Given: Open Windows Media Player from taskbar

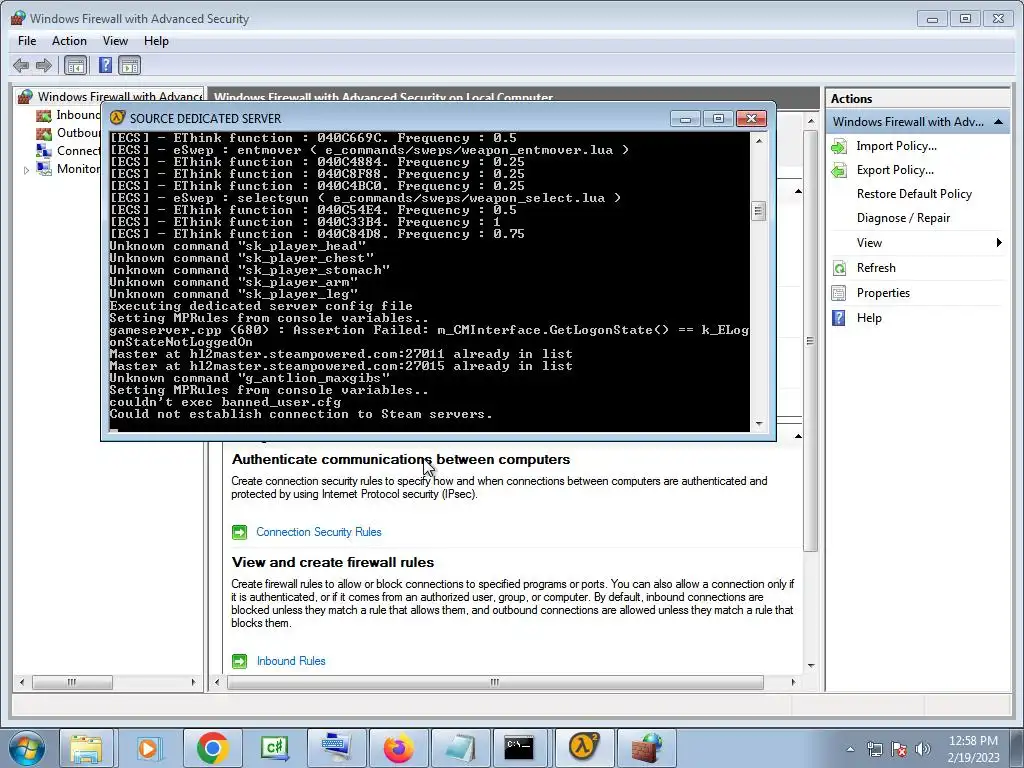Looking at the screenshot, I should [x=150, y=748].
